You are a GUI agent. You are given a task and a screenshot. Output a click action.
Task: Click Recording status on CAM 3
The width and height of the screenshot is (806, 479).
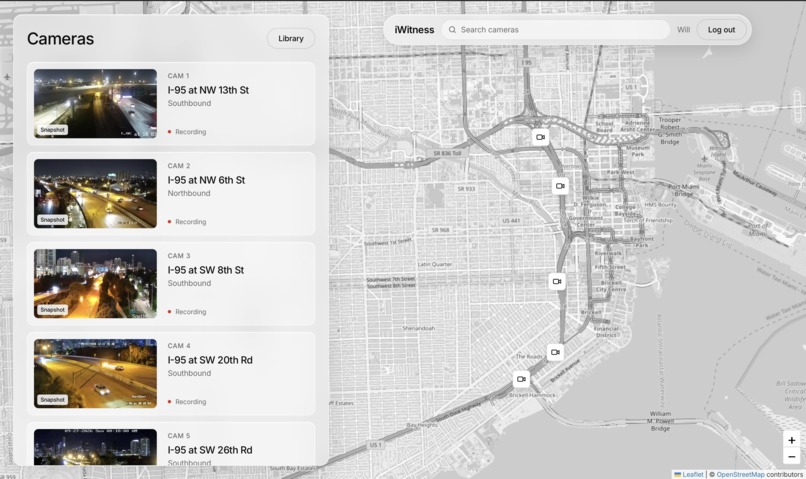[187, 312]
